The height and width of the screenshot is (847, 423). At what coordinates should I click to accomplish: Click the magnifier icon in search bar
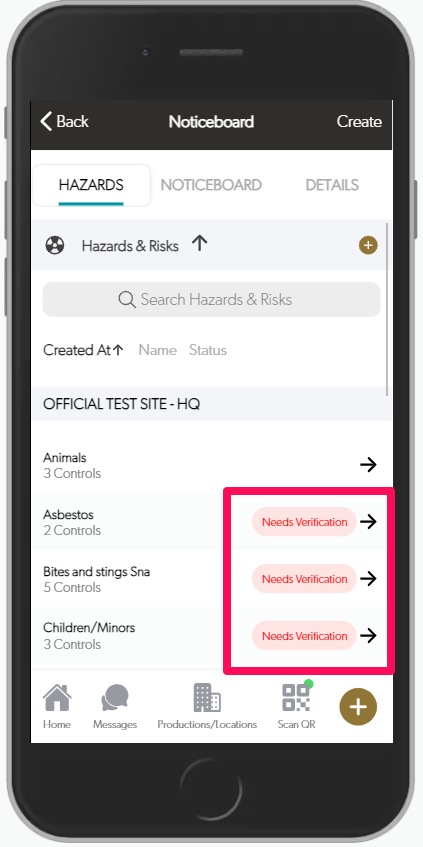pos(126,299)
